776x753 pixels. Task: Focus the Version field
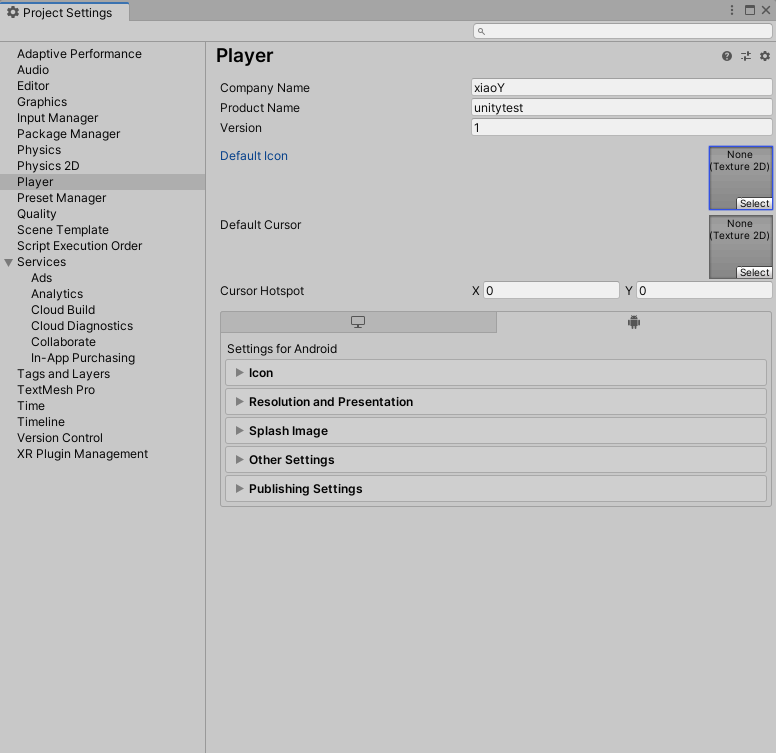coord(622,128)
